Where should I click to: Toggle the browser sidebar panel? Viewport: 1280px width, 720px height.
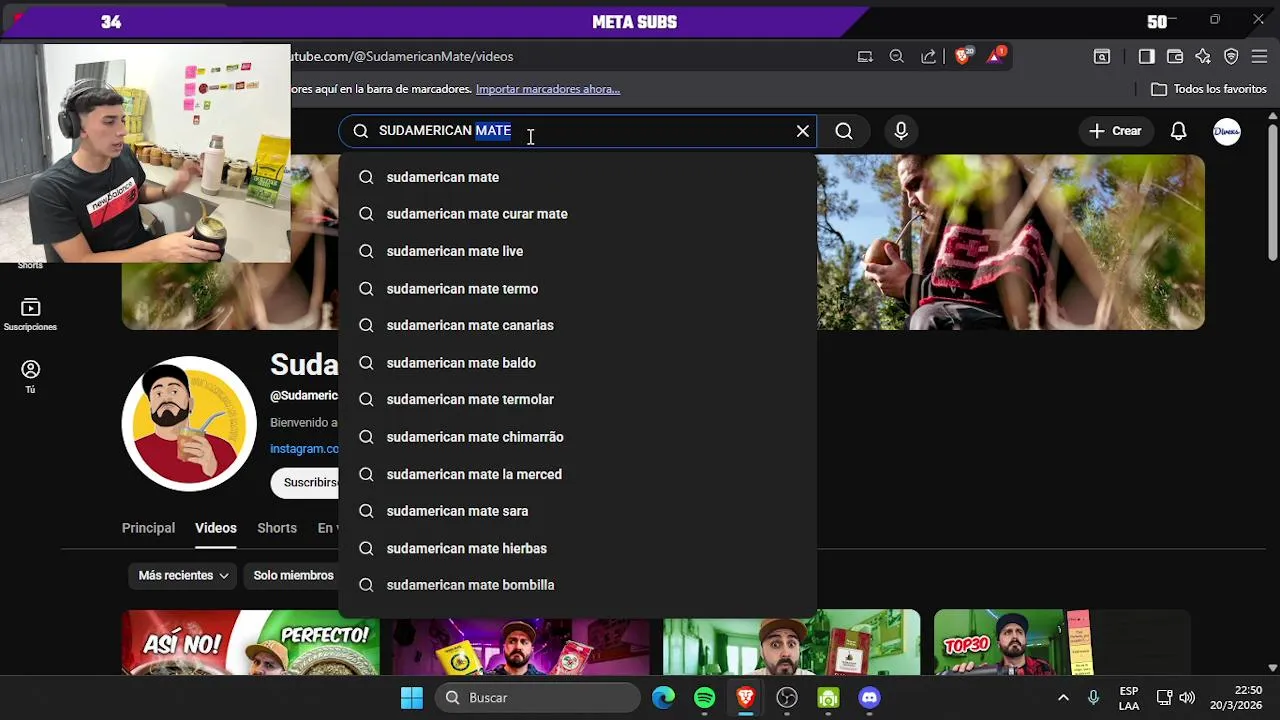1147,56
